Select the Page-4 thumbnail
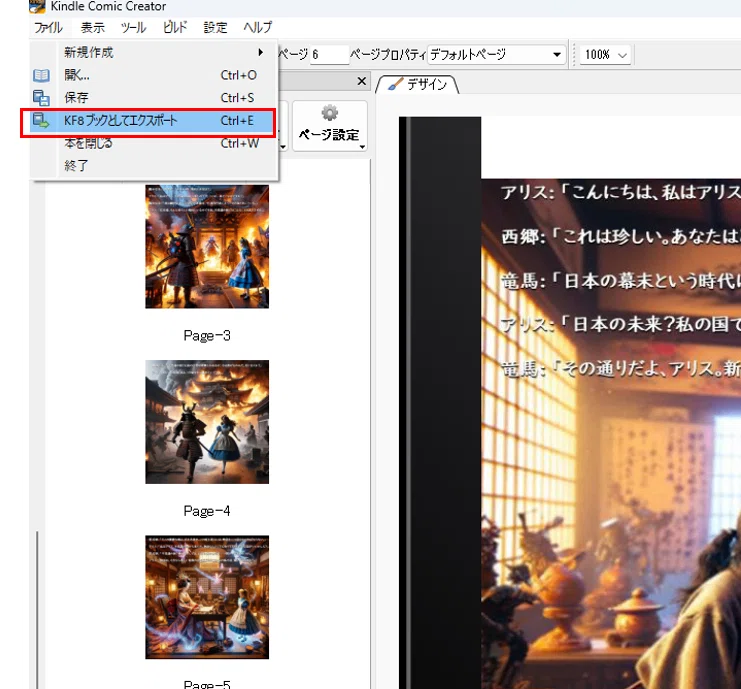The image size is (741, 689). click(207, 422)
